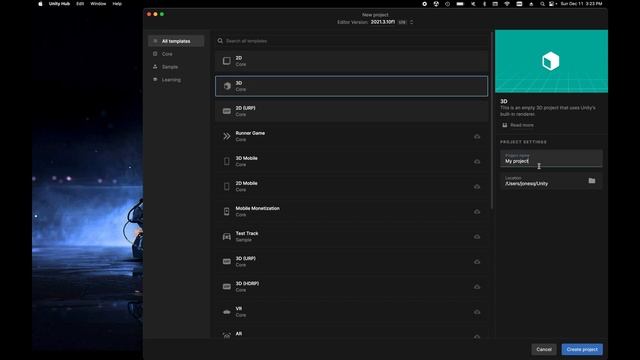The width and height of the screenshot is (640, 360).
Task: Show All templates category
Action: 176,41
